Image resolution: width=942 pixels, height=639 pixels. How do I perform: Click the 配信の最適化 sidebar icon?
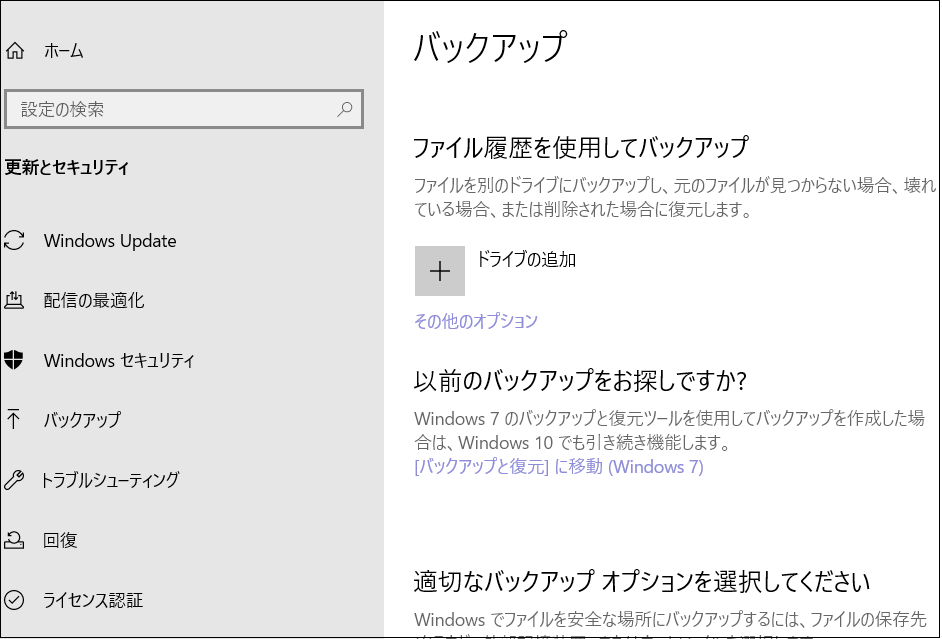[x=14, y=300]
